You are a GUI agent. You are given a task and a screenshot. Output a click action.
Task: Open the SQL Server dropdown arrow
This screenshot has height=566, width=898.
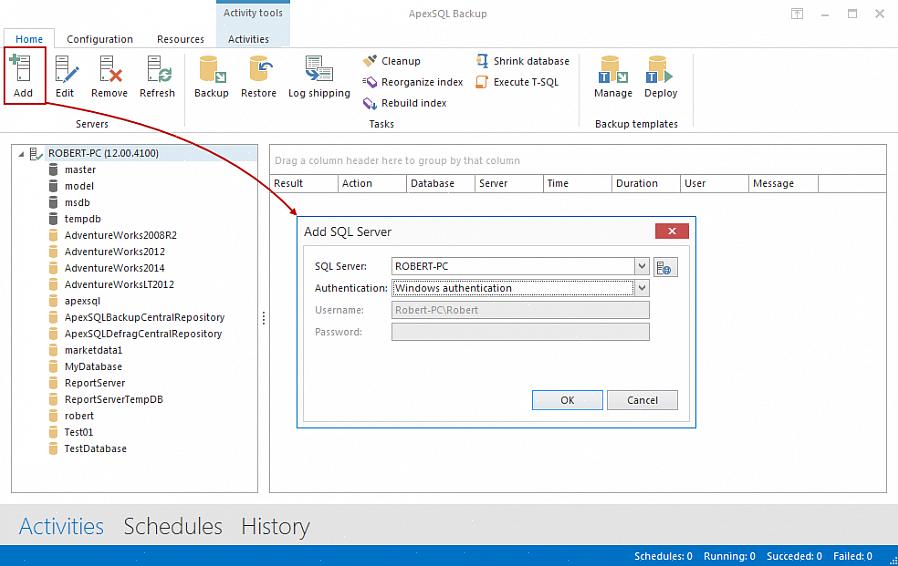641,266
